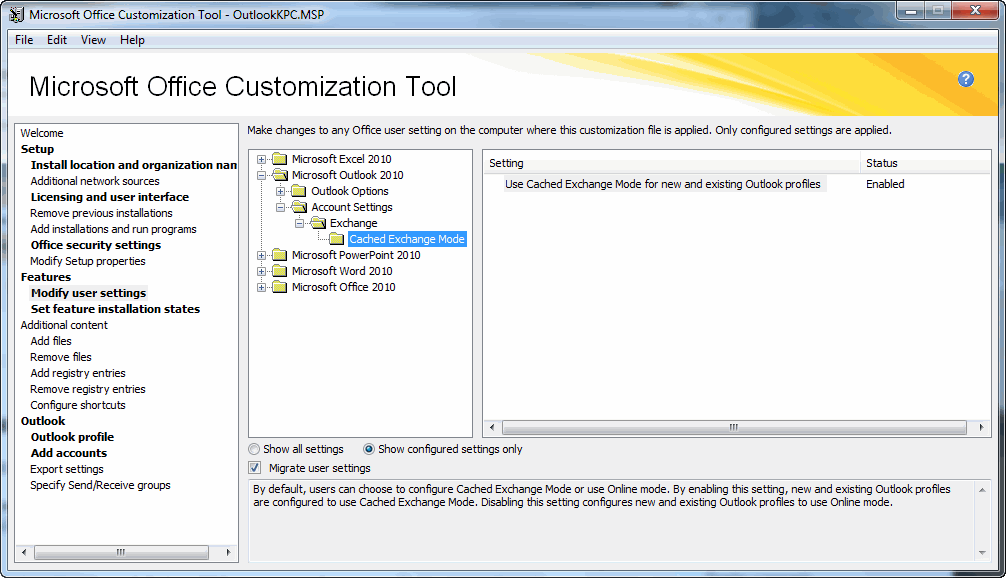The height and width of the screenshot is (578, 1006).
Task: Expand the Microsoft Excel 2010 node
Action: (x=261, y=159)
